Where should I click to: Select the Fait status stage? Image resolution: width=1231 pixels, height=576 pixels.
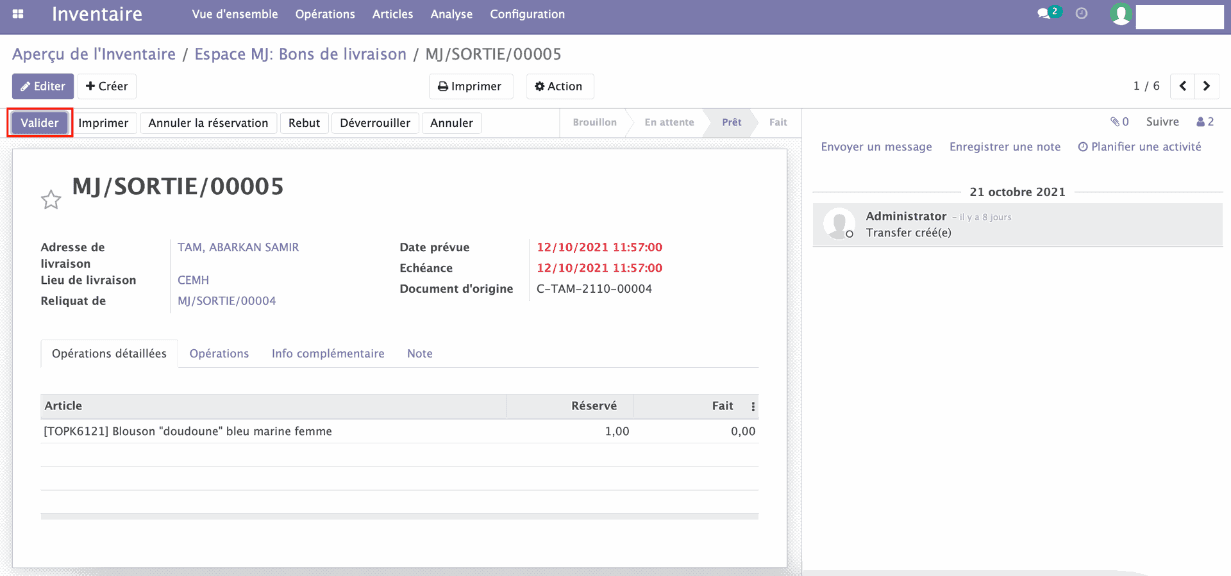[x=777, y=123]
